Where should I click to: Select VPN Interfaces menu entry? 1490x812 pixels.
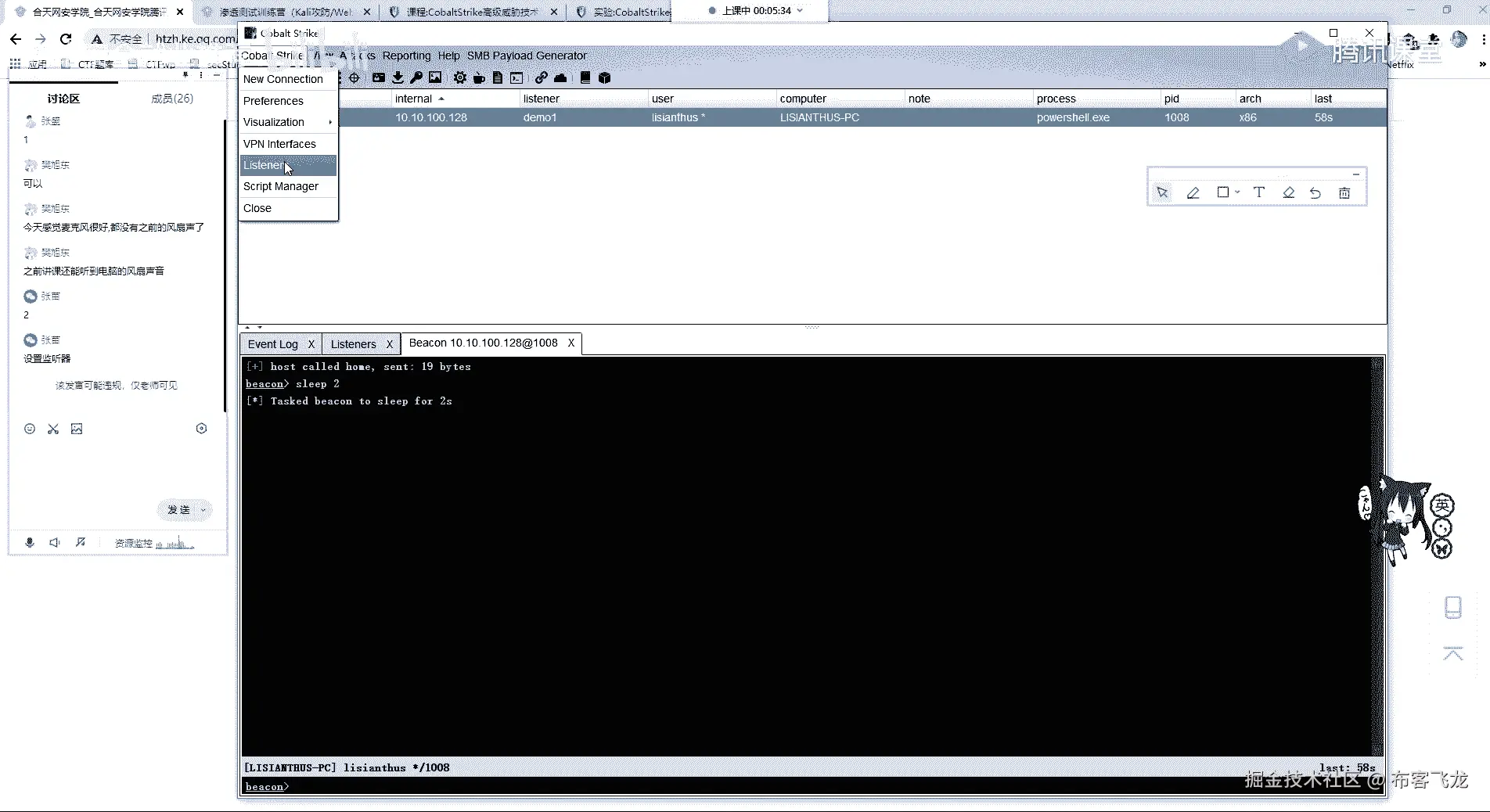(x=288, y=144)
